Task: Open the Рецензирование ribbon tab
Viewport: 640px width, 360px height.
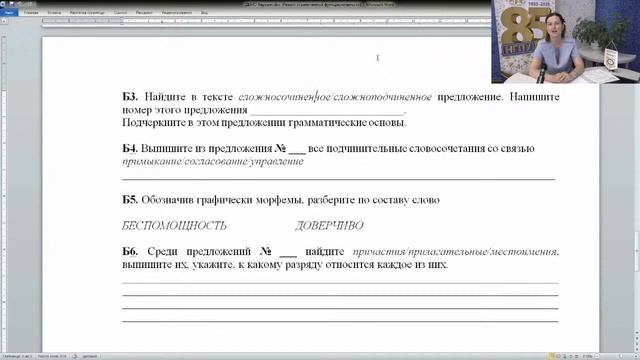Action: [x=177, y=13]
